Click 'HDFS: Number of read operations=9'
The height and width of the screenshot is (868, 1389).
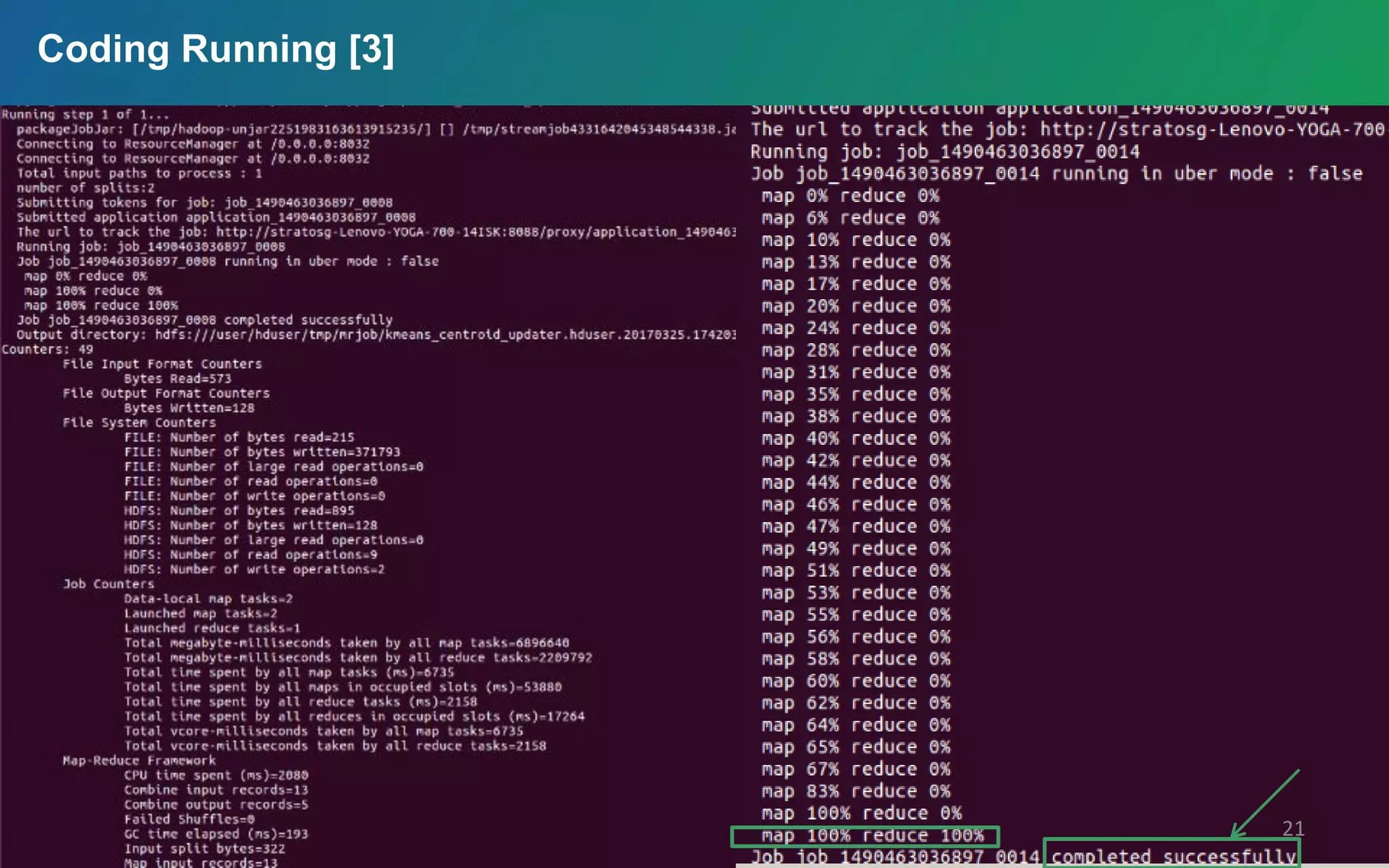[250, 555]
